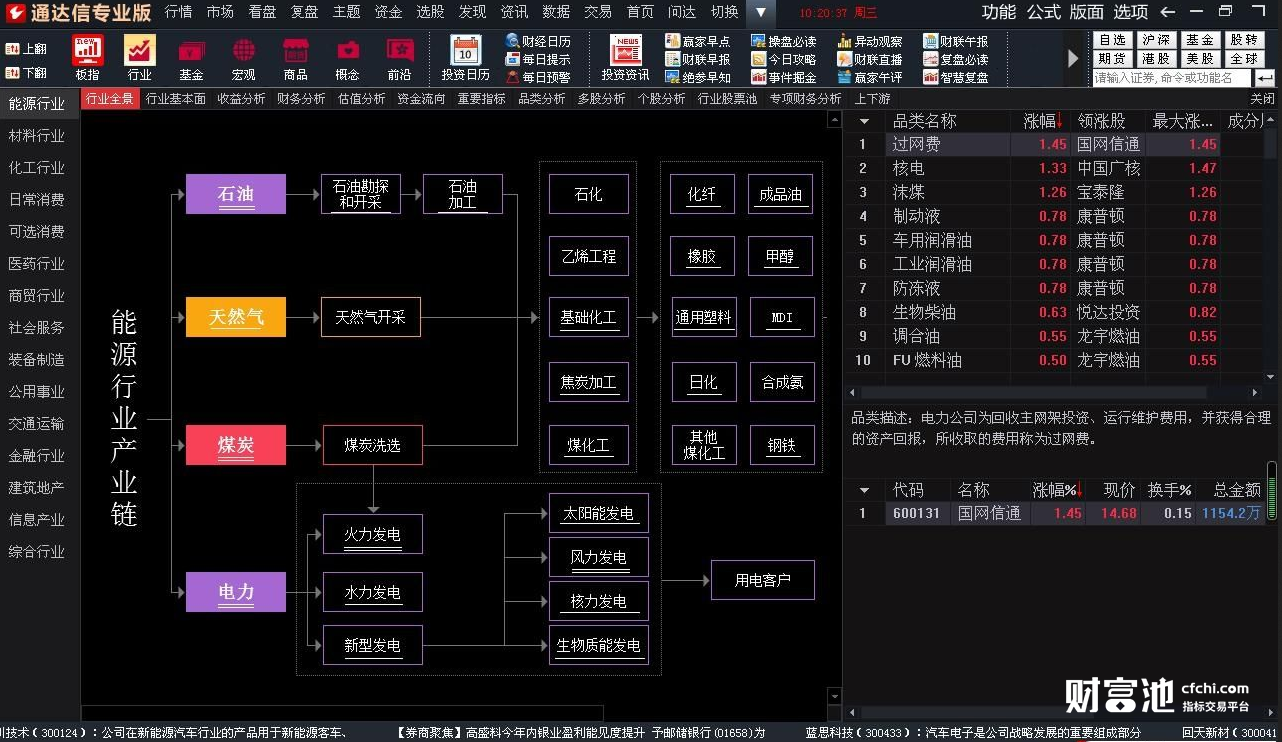Click the diagram's bottom scroll-down arrow
Screen dimensions: 1282x742
tap(834, 696)
